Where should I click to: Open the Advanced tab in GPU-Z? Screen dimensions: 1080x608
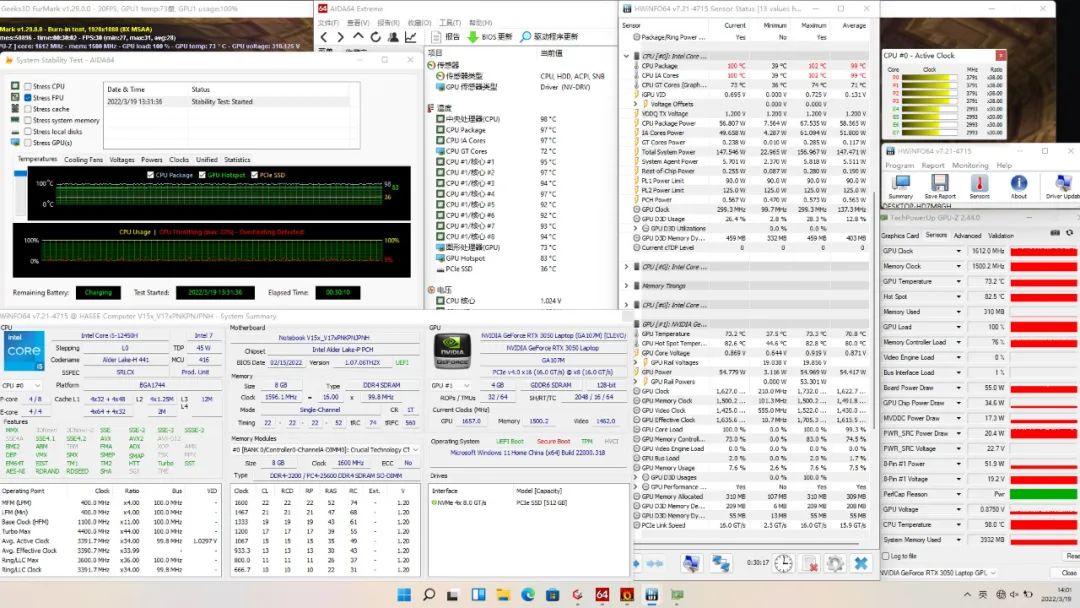[x=967, y=236]
